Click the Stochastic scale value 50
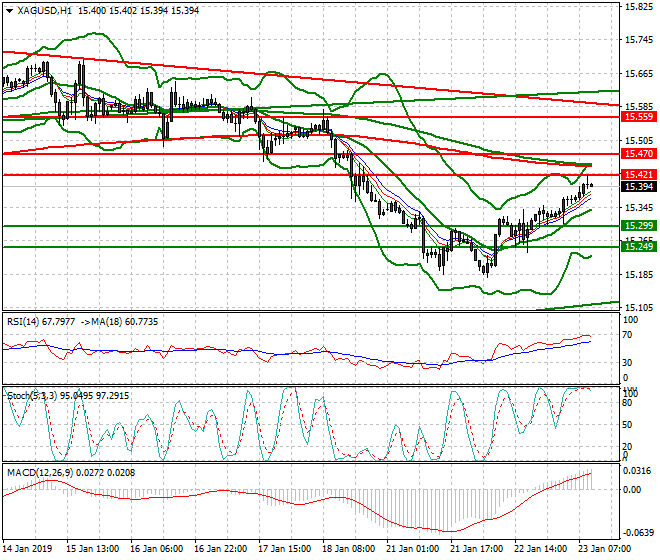The width and height of the screenshot is (660, 560). click(x=627, y=424)
